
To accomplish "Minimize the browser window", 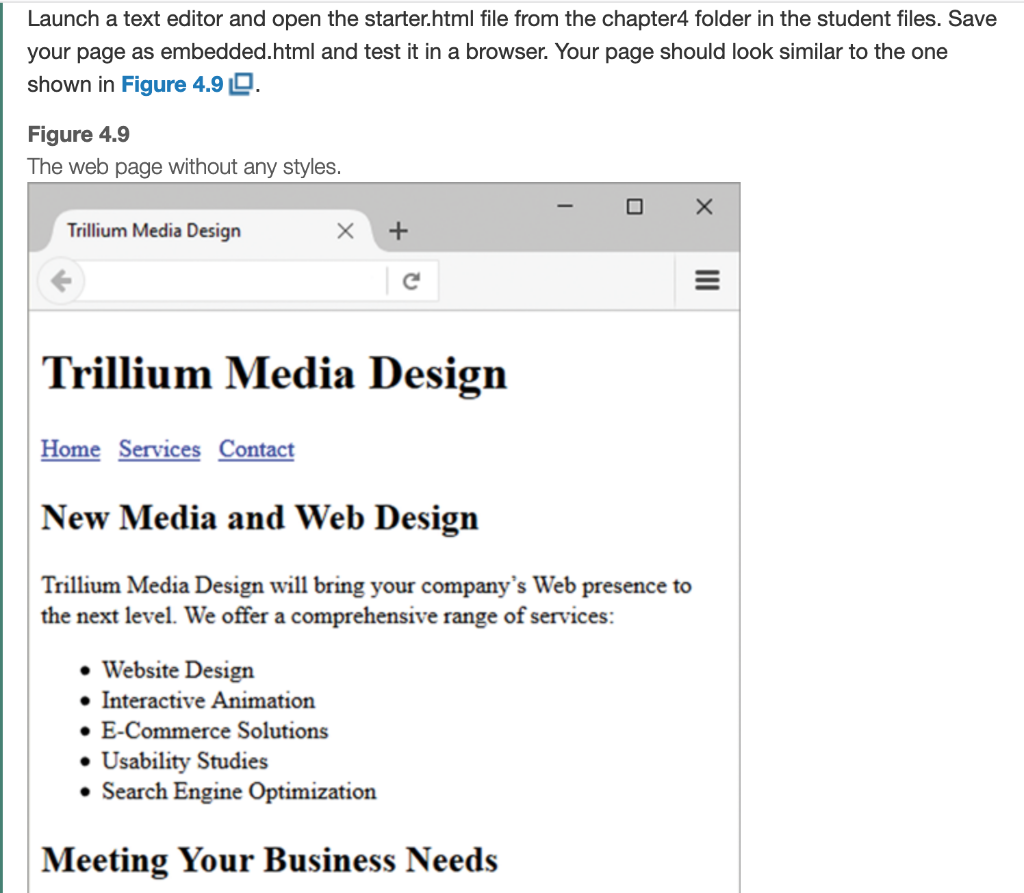I will click(564, 206).
